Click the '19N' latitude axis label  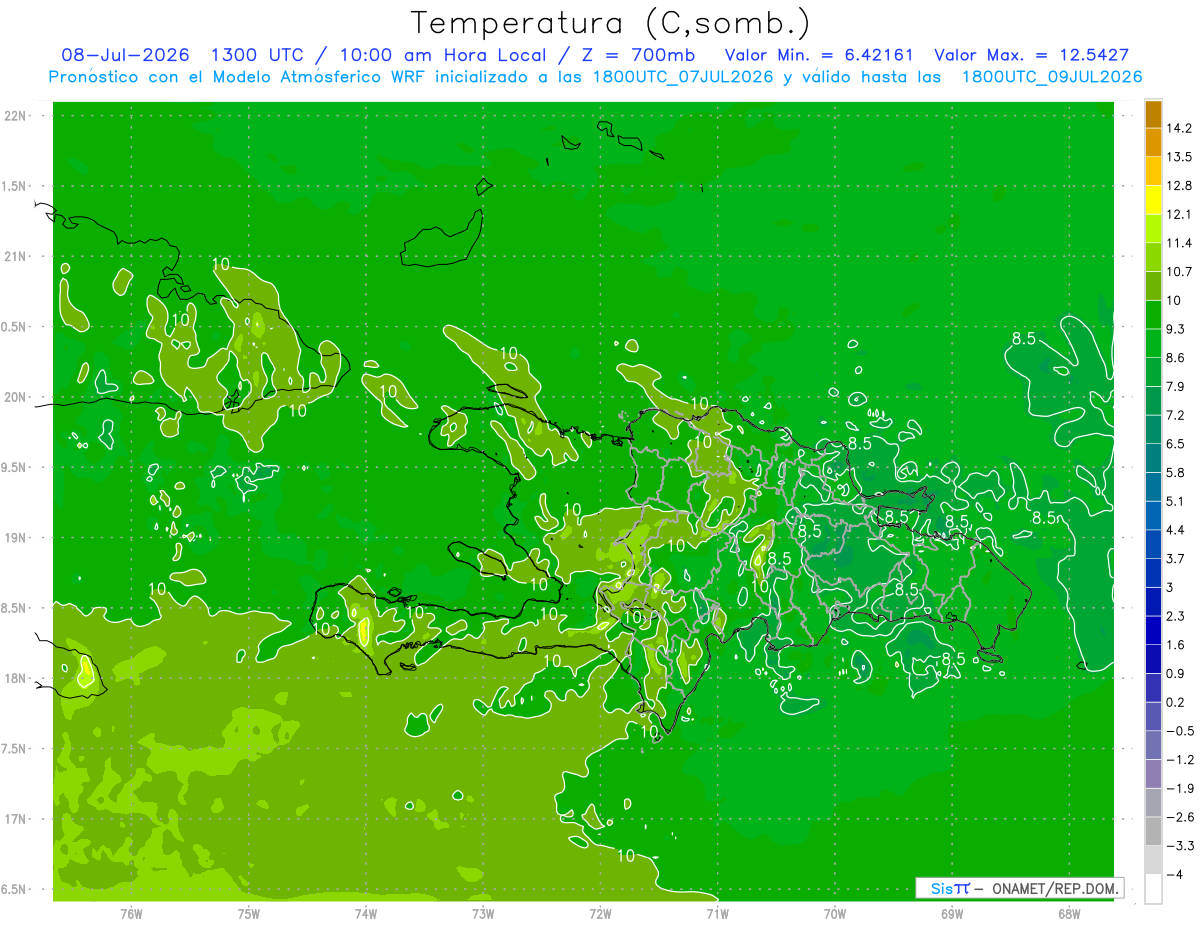tap(15, 538)
